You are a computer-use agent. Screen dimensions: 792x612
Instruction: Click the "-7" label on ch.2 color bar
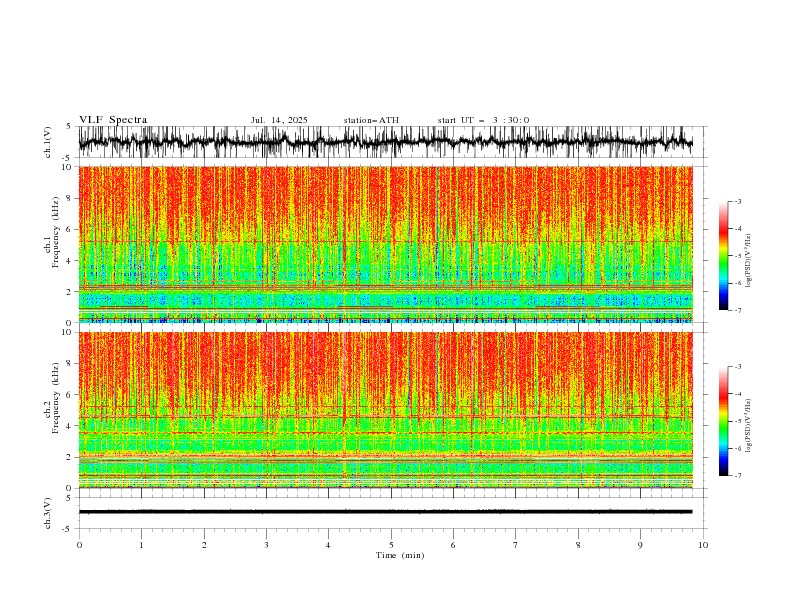pos(737,476)
